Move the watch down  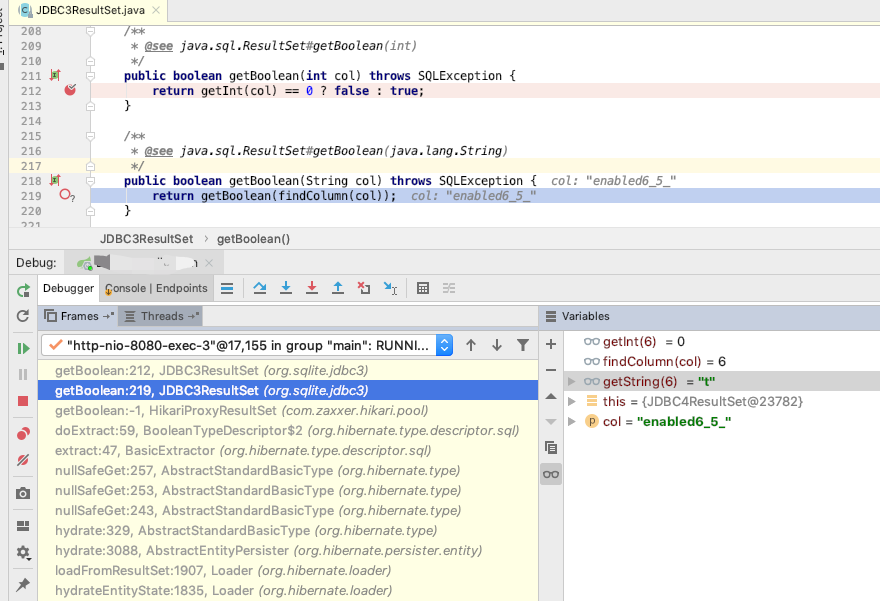[551, 422]
